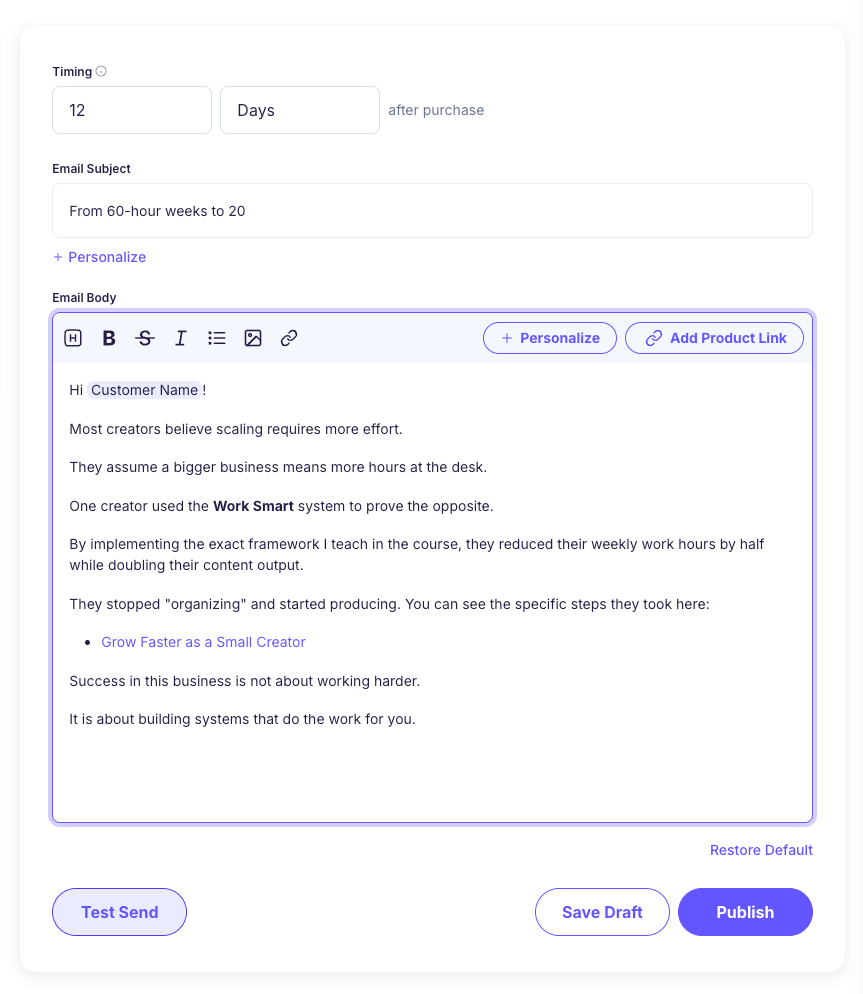863x994 pixels.
Task: Expand Personalize options under the subject line
Action: [99, 257]
